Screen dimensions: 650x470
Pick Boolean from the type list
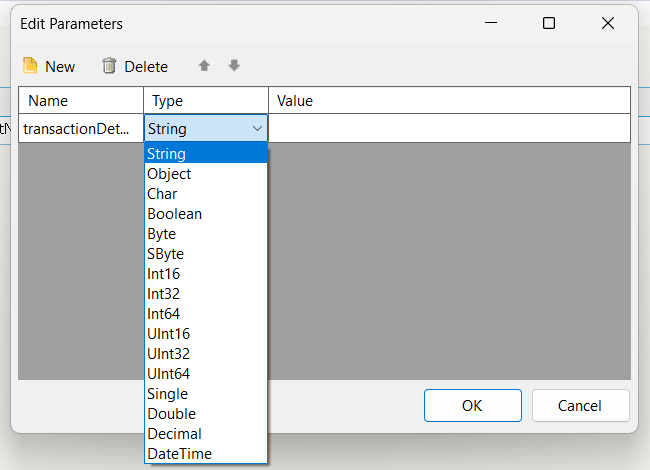(x=206, y=214)
